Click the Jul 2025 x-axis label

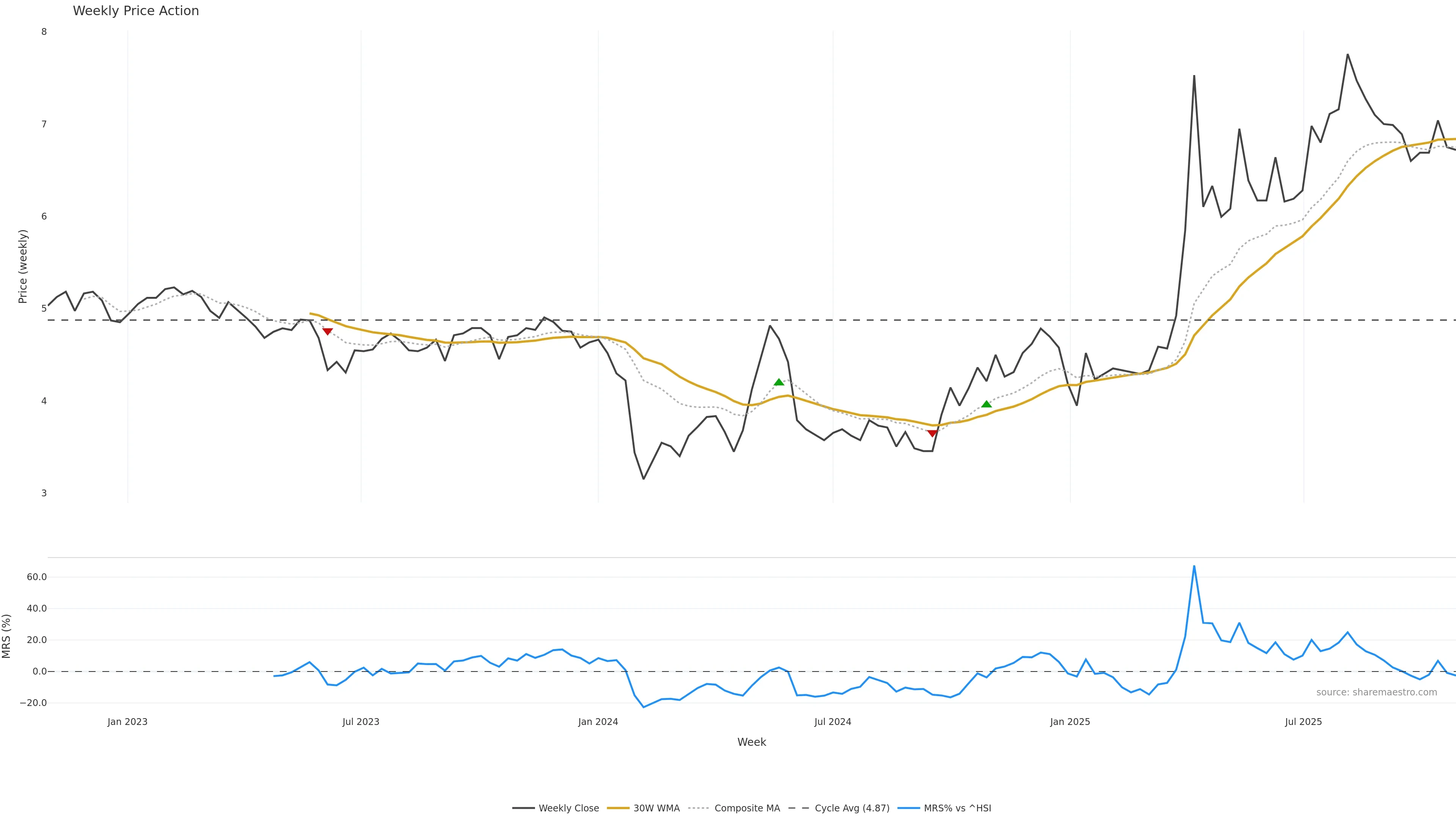tap(1304, 722)
